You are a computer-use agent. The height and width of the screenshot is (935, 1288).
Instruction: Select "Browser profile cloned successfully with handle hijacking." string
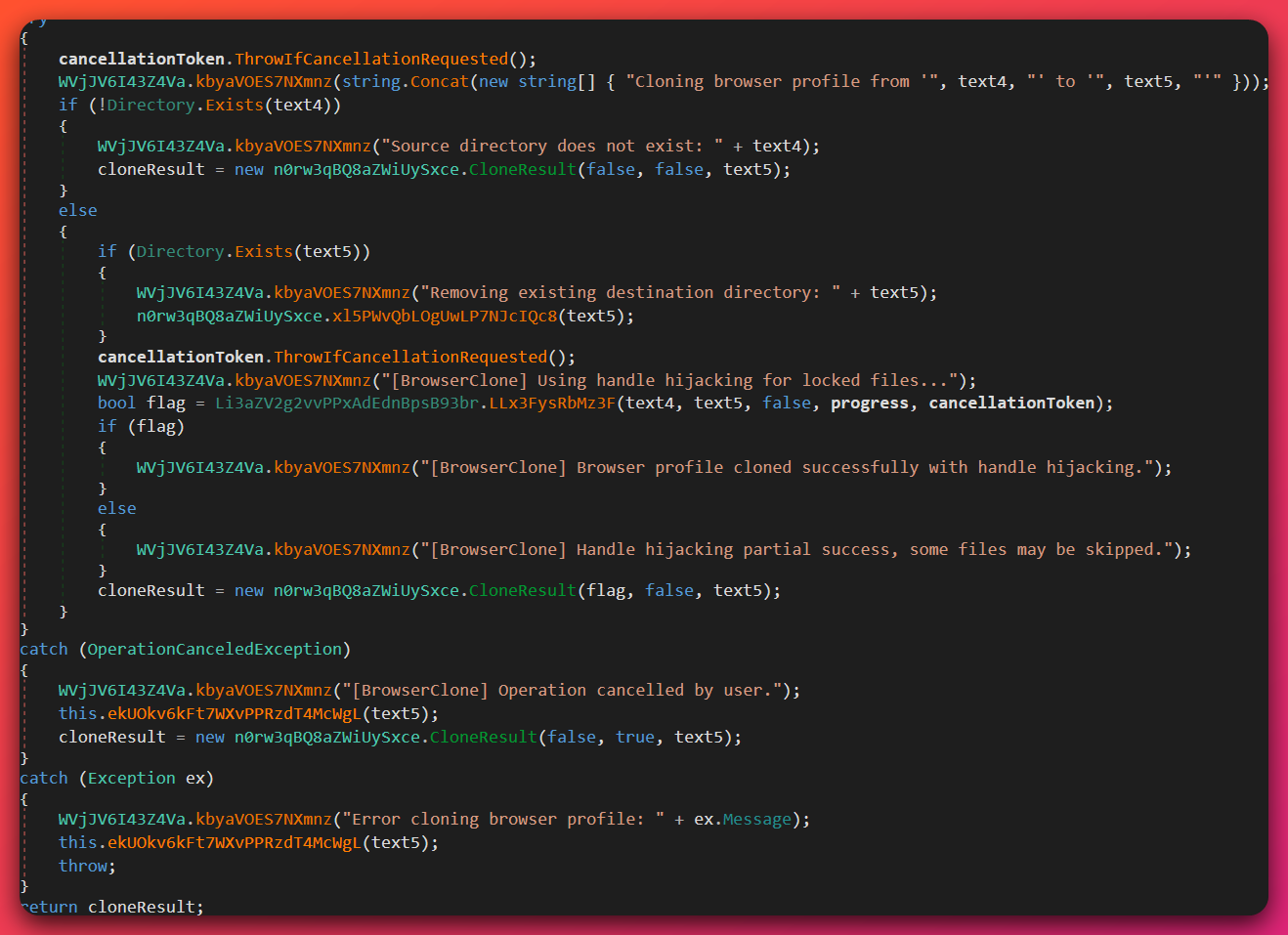tap(787, 468)
